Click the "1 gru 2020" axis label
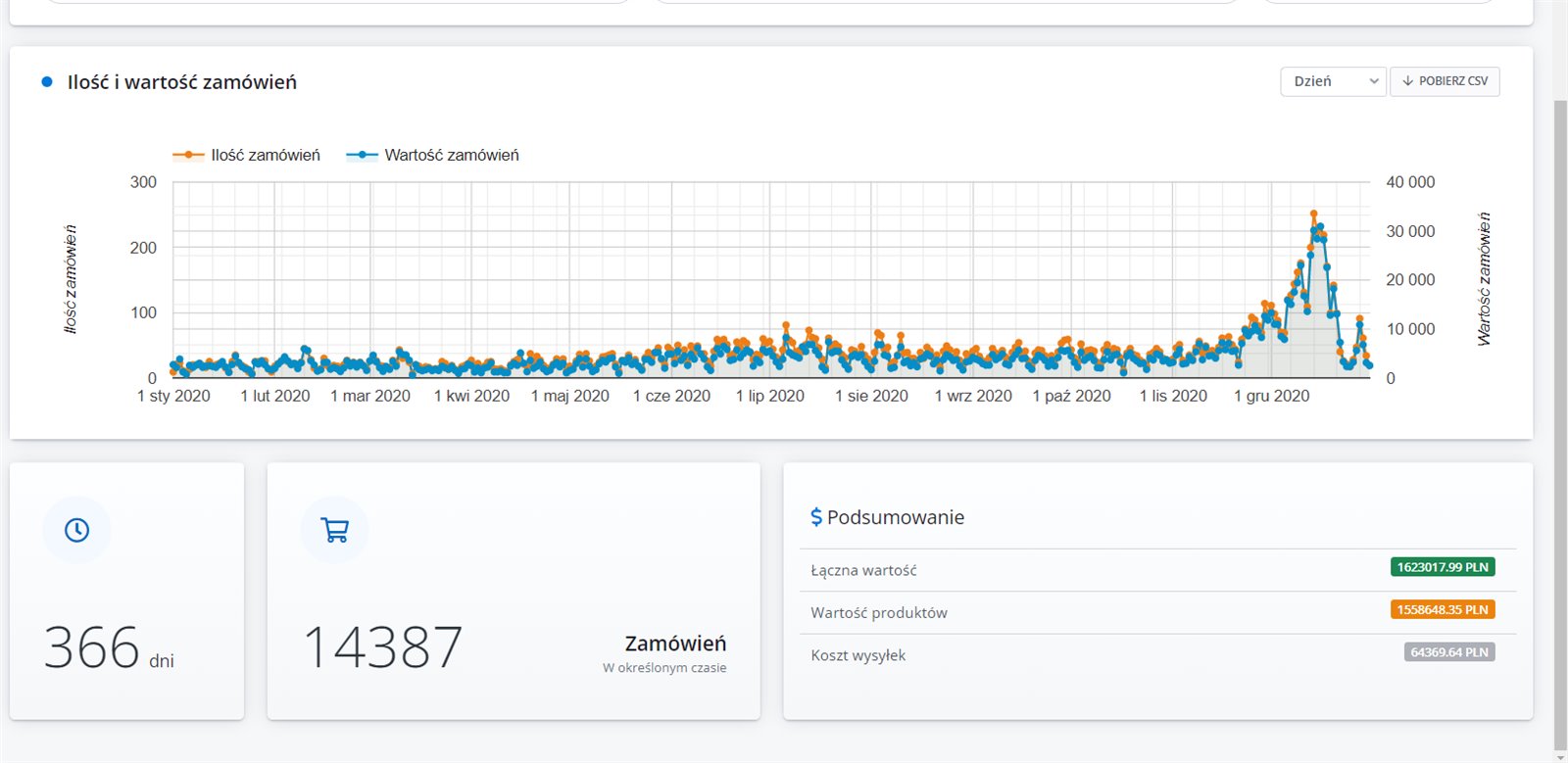The width and height of the screenshot is (1568, 763). coord(1271,396)
